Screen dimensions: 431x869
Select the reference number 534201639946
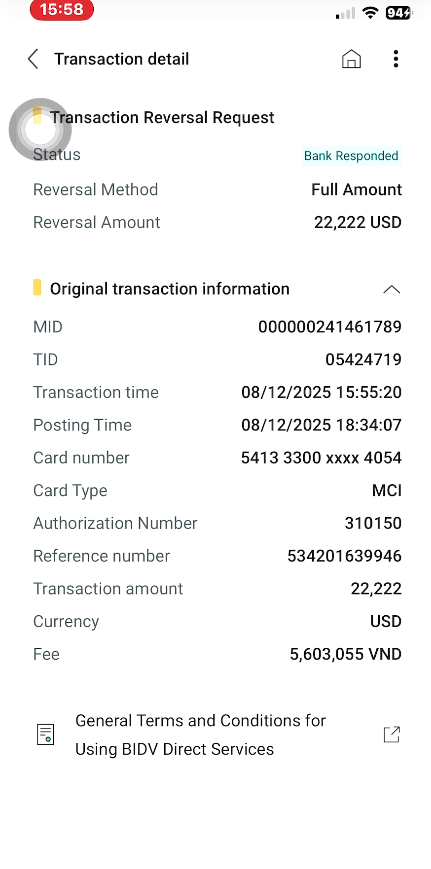click(345, 556)
